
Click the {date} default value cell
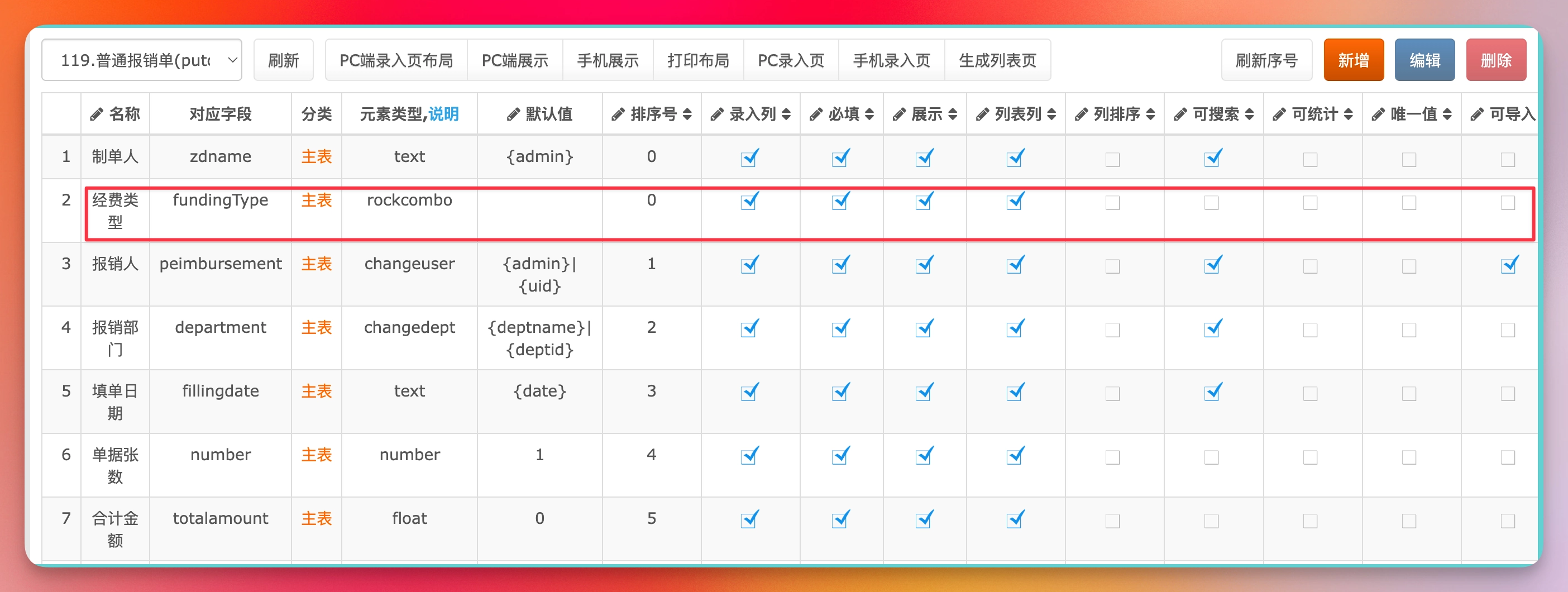coord(540,402)
